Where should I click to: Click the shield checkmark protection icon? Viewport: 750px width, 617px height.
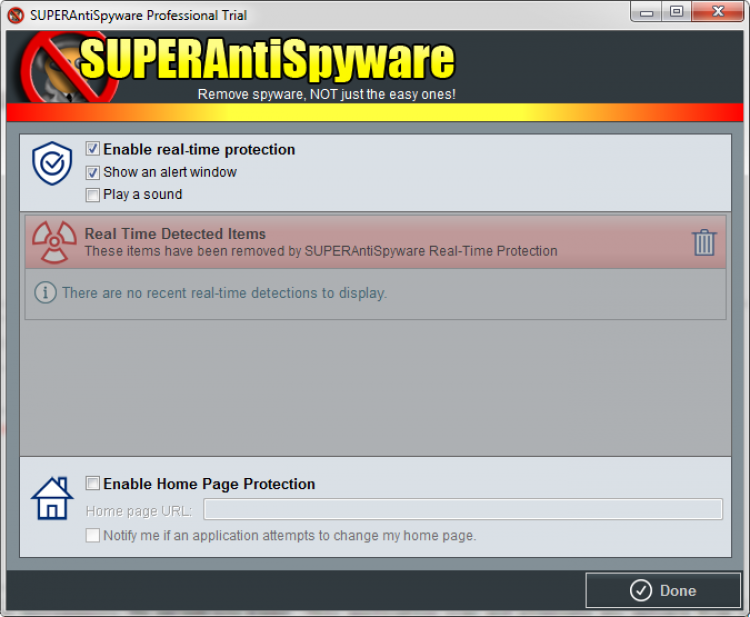click(52, 163)
